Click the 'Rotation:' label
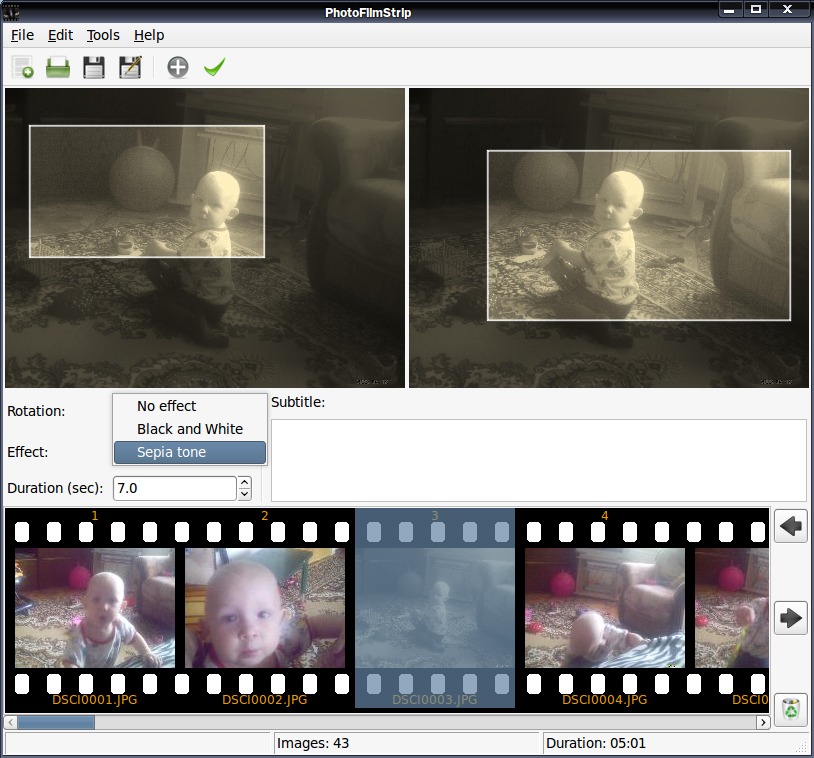Image resolution: width=814 pixels, height=758 pixels. (x=36, y=411)
